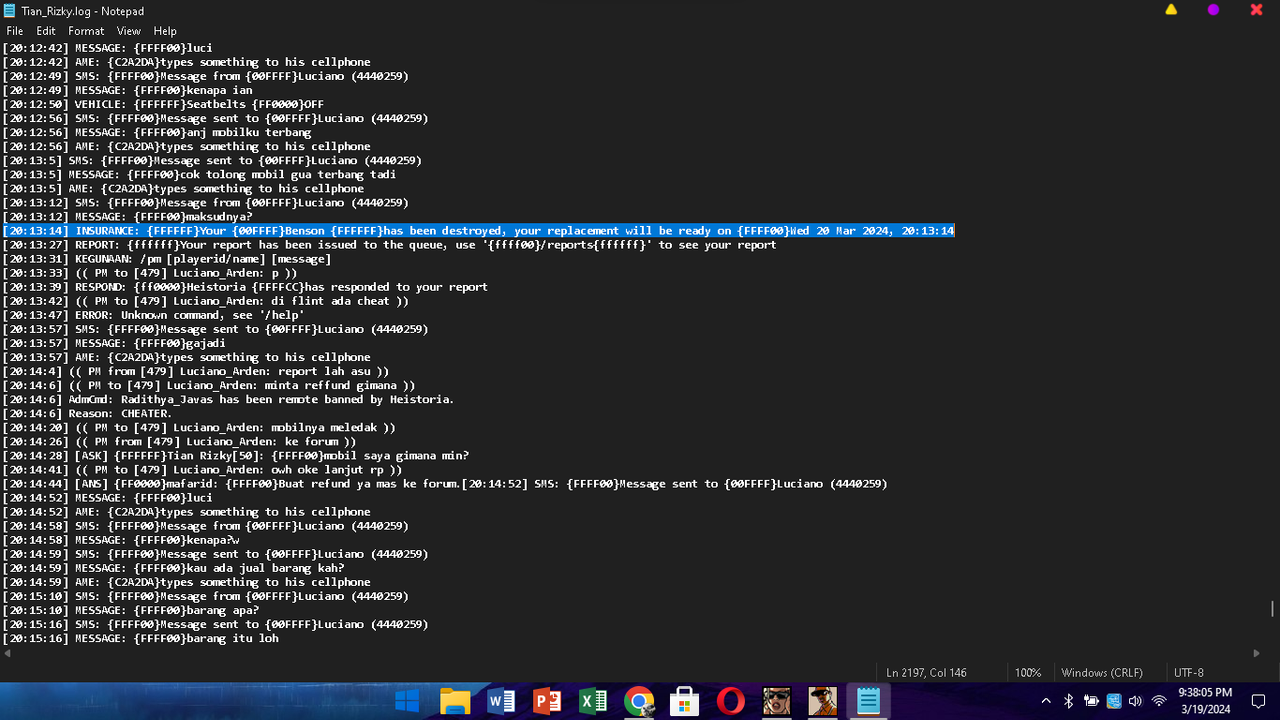Click the 'MESSAGE: kenapa ian' line

(x=127, y=90)
